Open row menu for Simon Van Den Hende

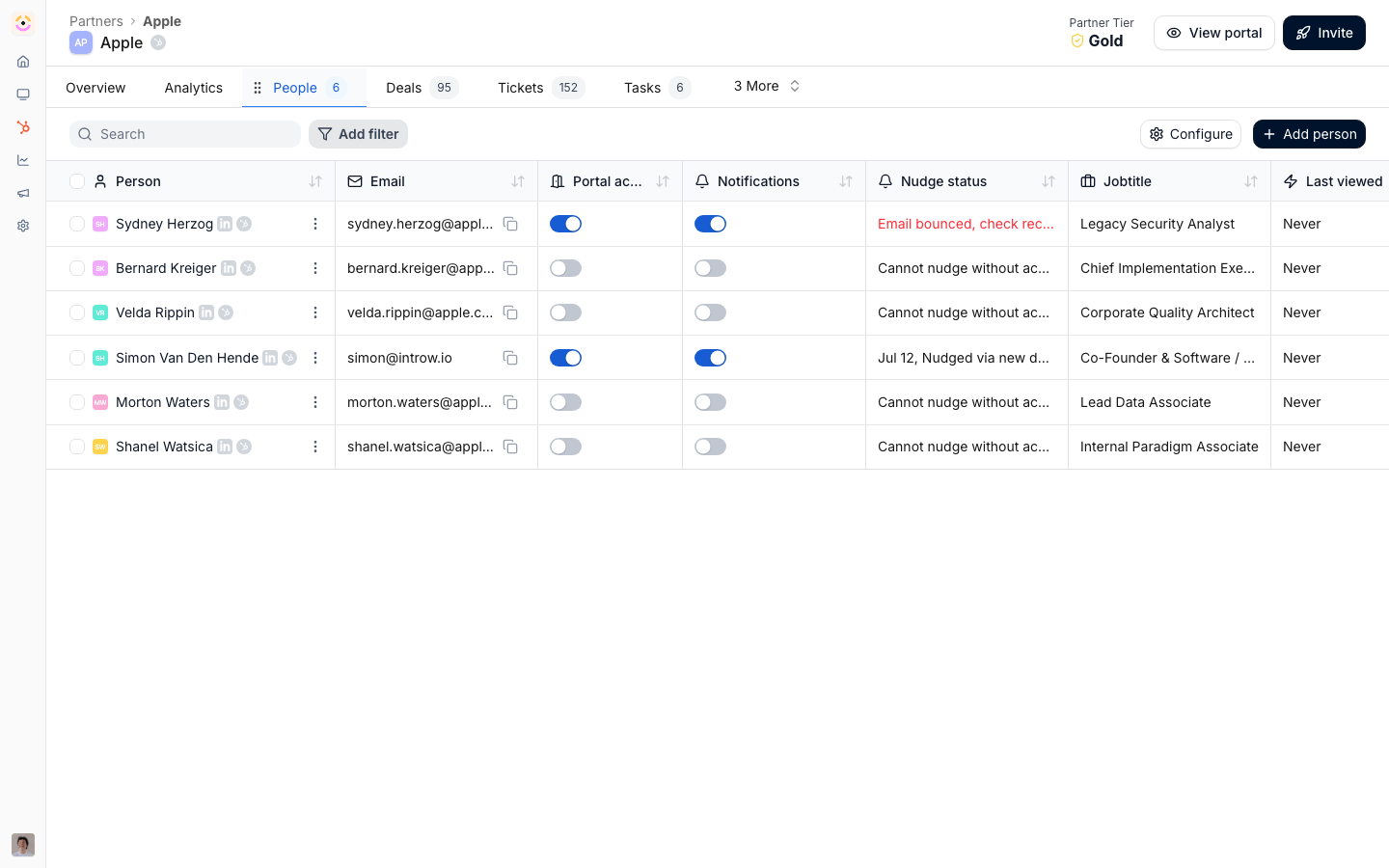pyautogui.click(x=315, y=358)
